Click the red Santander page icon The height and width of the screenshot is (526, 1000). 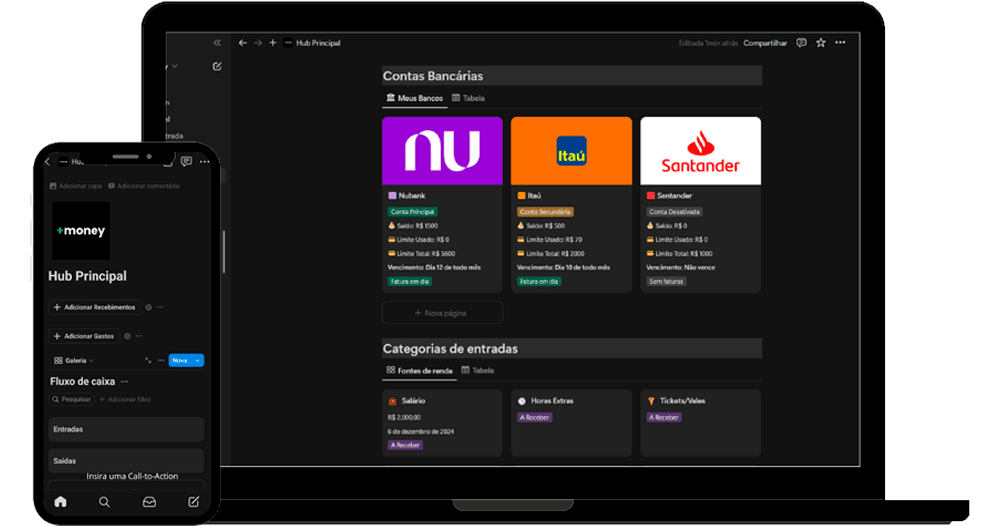coord(651,196)
